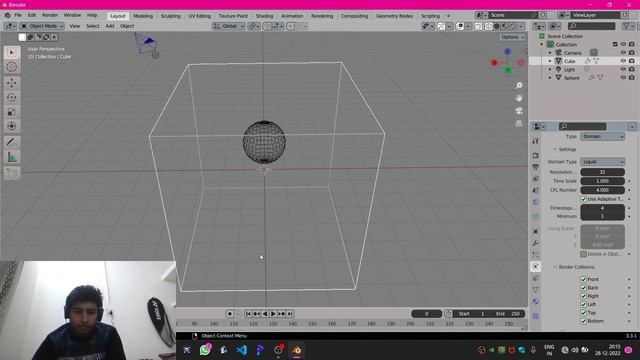Viewport: 640px width, 360px height.
Task: Hide the Sphere in the outliner
Action: [x=623, y=78]
